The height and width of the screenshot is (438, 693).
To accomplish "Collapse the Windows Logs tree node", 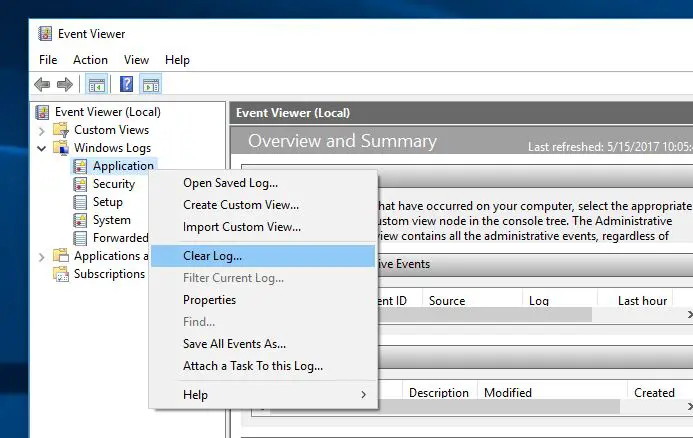I will 41,148.
